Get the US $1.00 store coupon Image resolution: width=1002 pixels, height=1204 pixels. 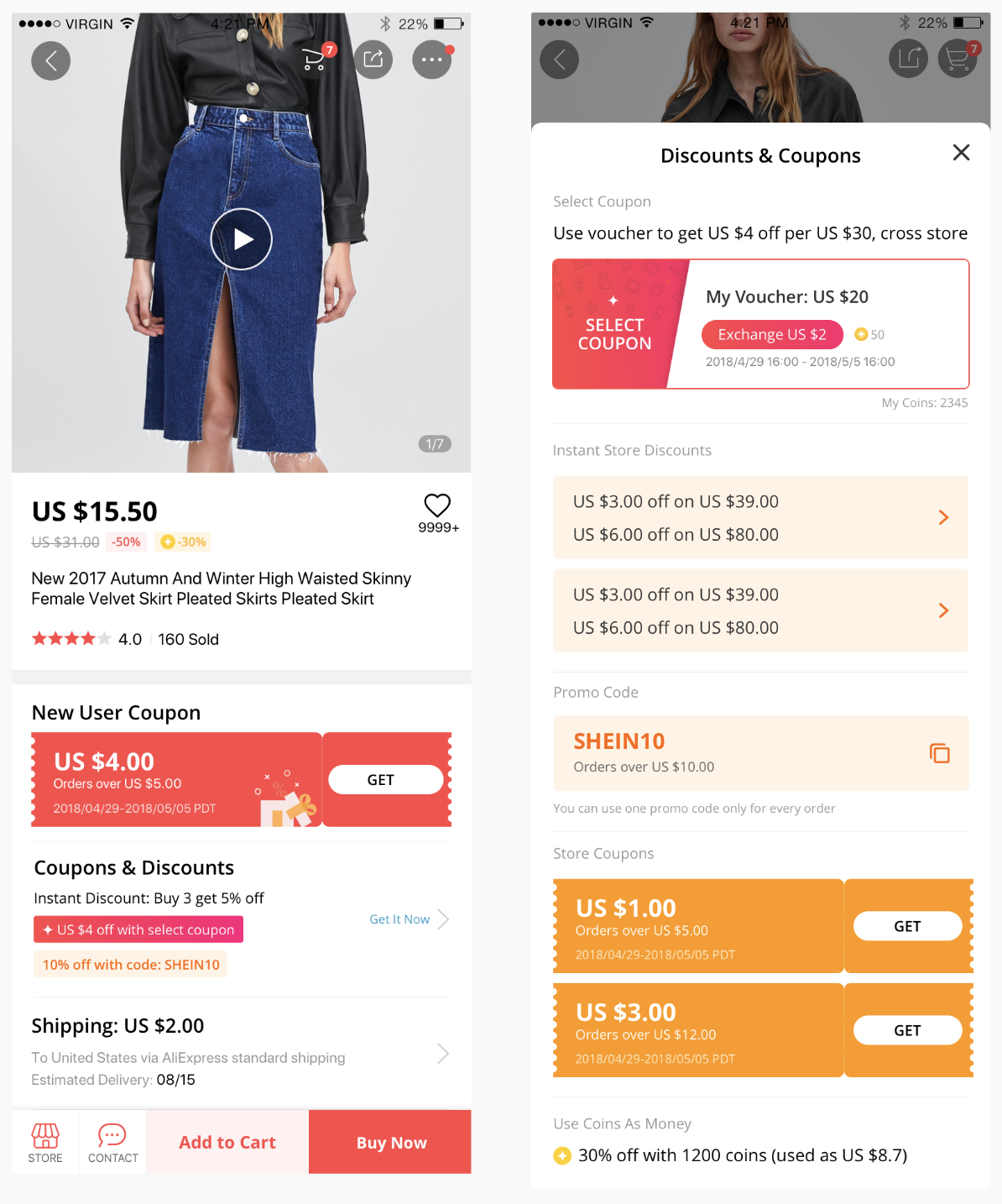[907, 926]
